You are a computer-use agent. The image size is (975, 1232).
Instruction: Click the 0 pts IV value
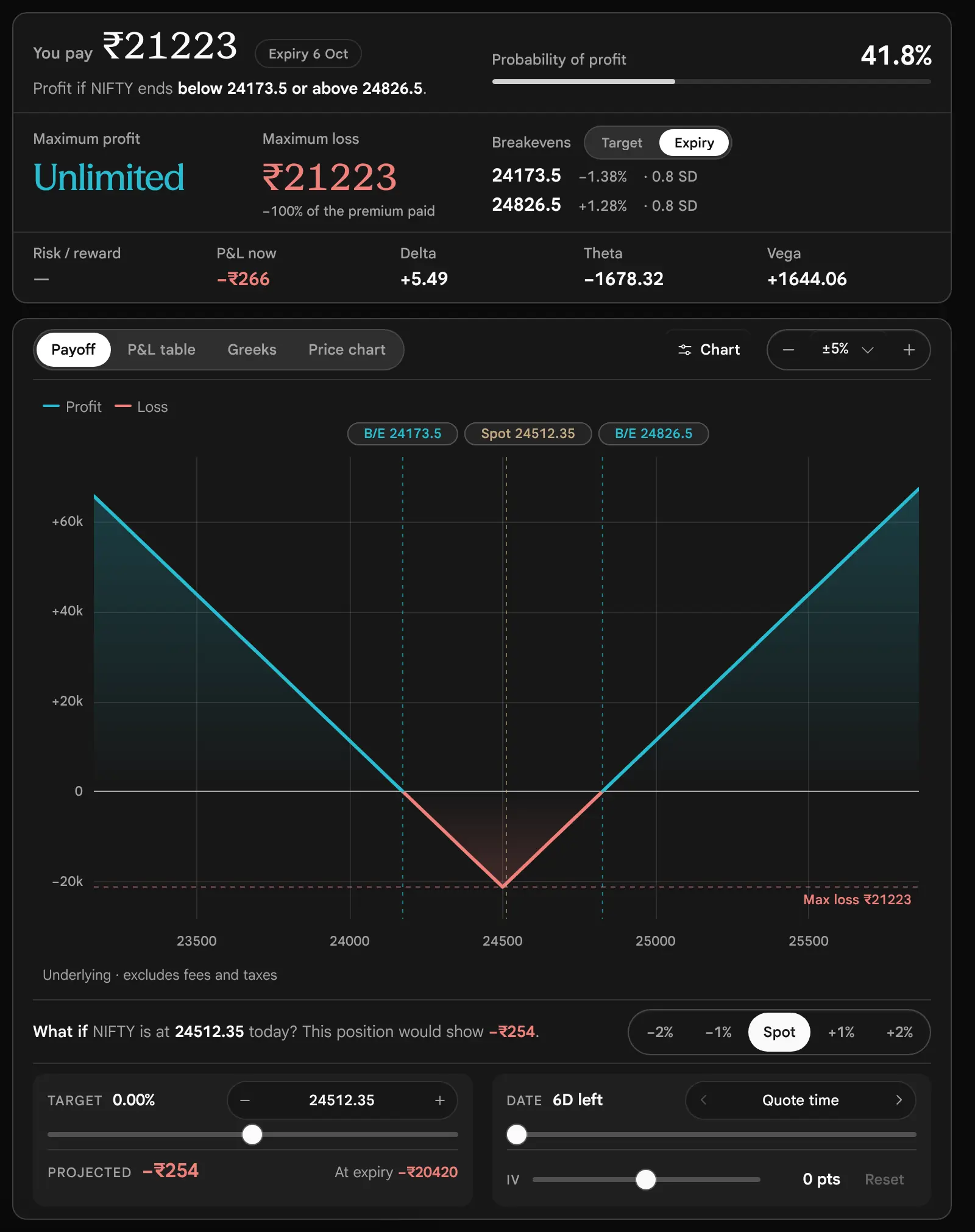click(821, 1180)
